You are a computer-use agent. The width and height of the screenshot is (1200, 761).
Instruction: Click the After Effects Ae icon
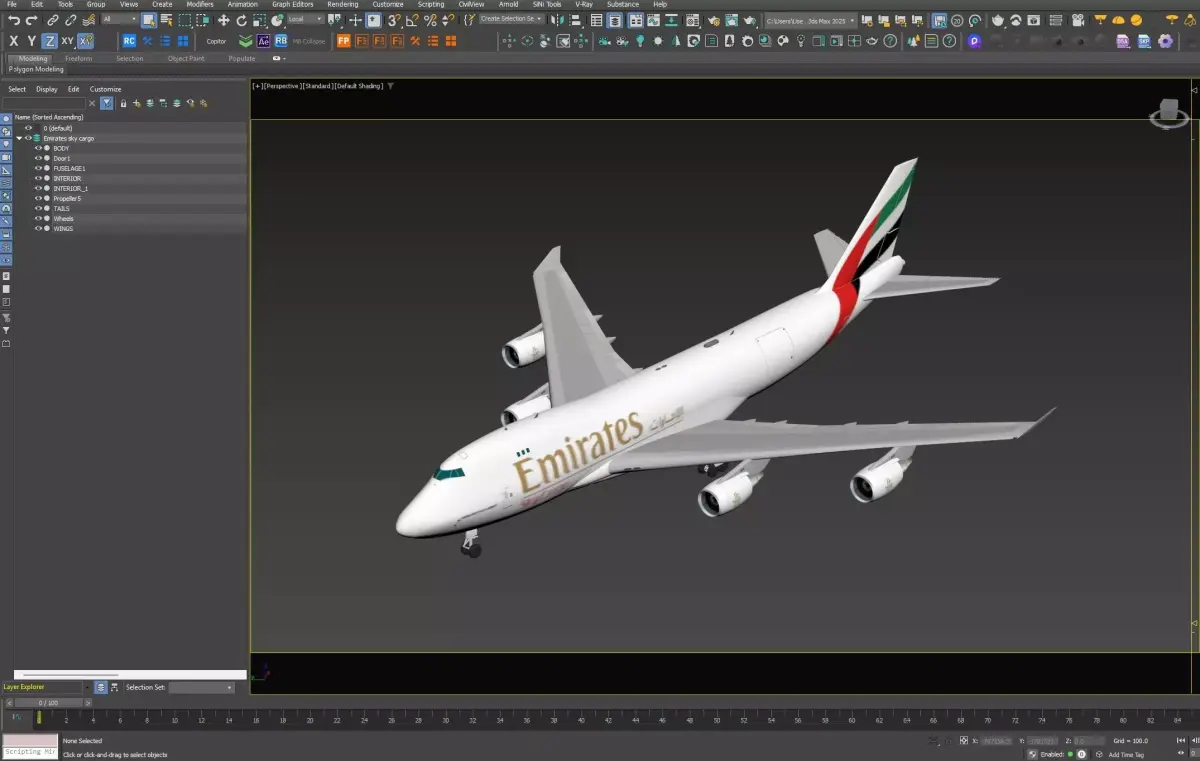point(264,41)
